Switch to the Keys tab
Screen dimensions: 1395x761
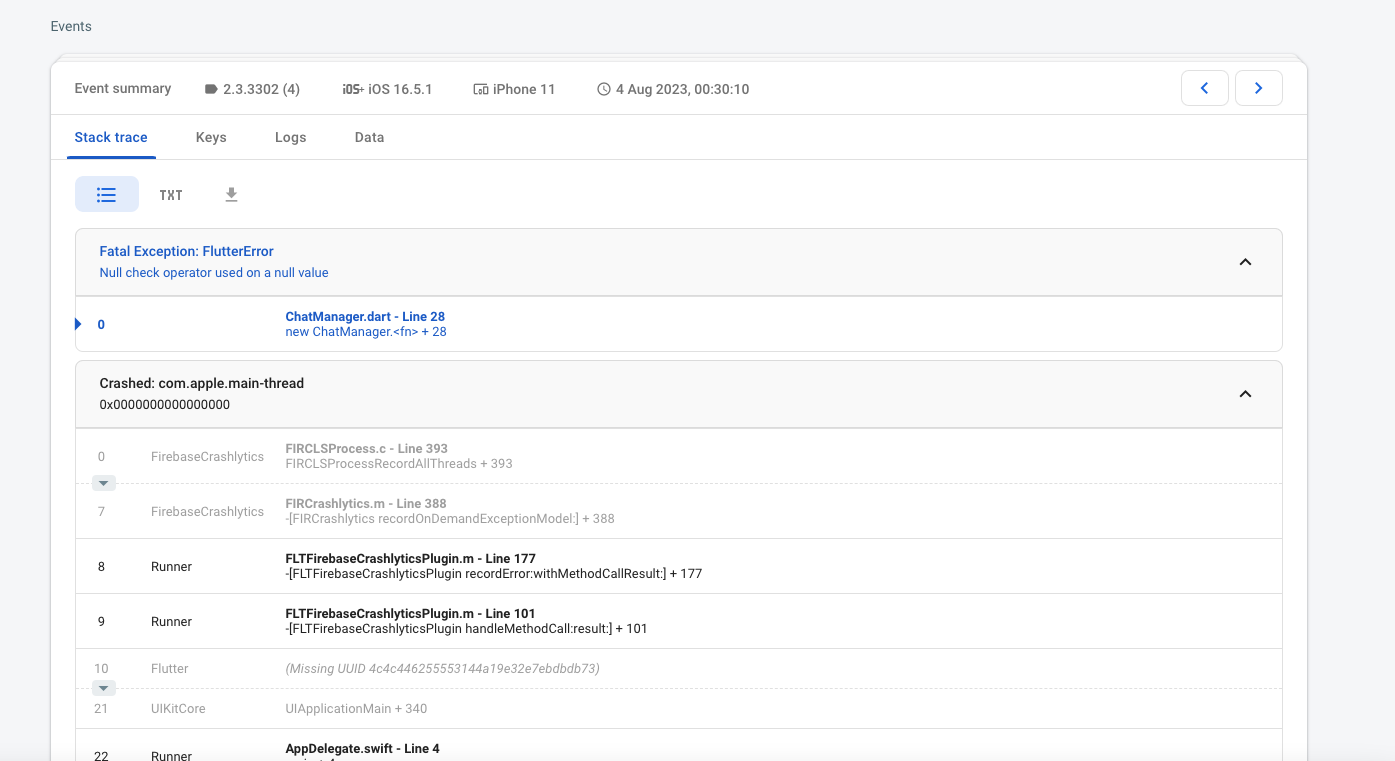(211, 137)
